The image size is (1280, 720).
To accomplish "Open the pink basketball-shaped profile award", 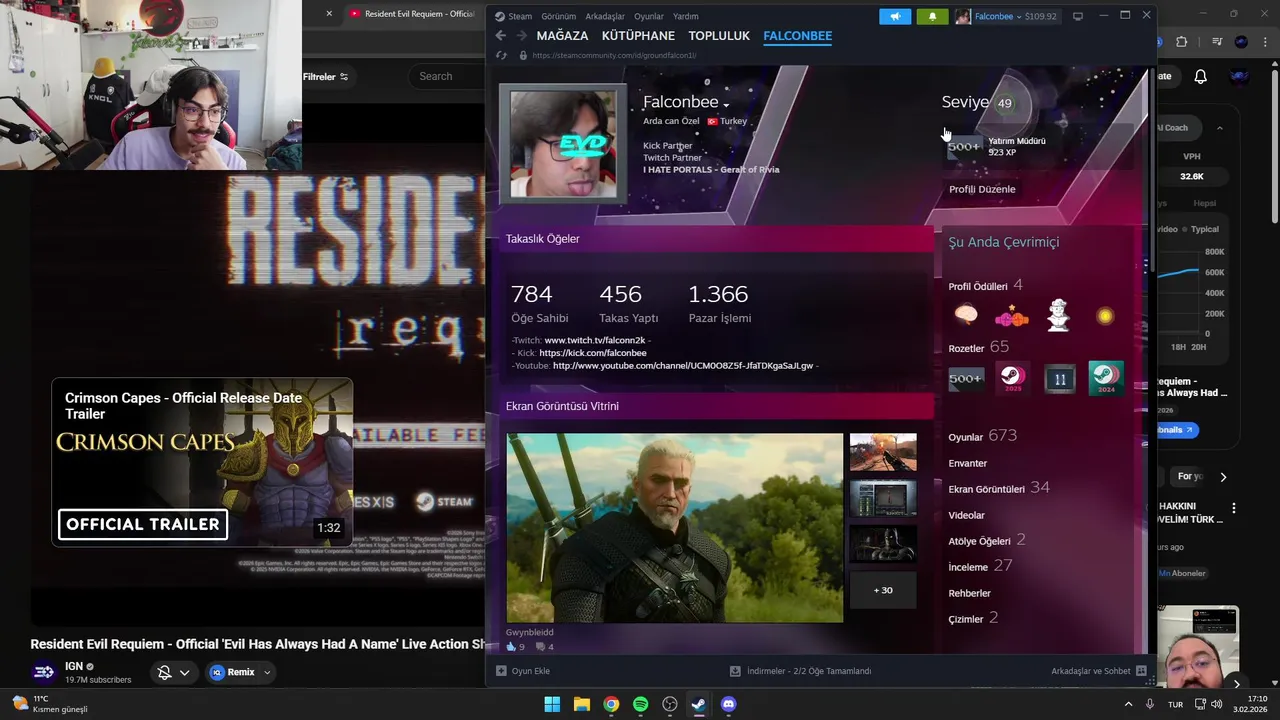I will tap(1011, 317).
